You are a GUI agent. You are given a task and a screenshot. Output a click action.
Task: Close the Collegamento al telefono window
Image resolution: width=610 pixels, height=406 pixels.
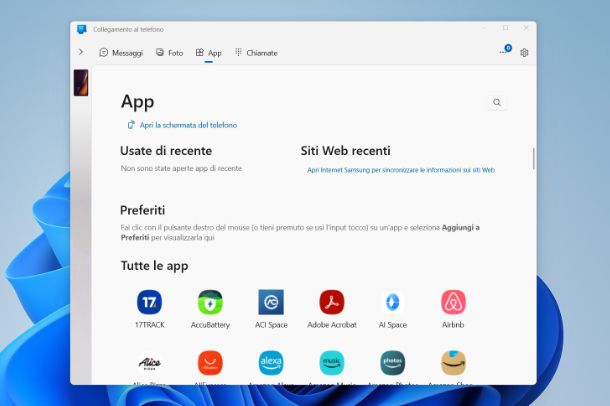coord(526,28)
